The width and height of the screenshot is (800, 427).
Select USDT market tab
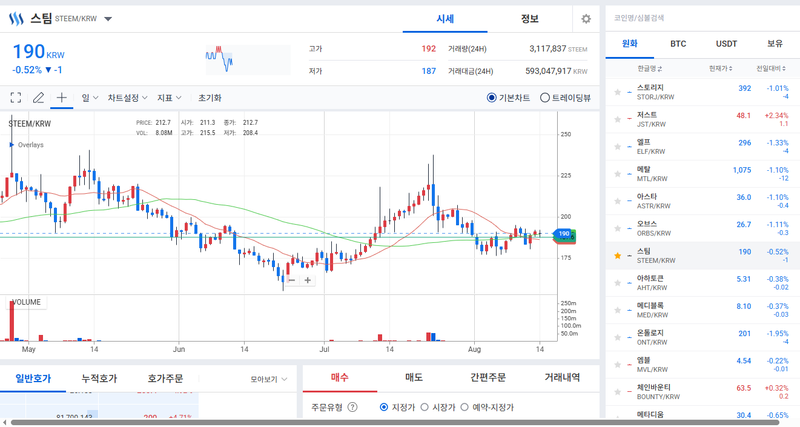[726, 44]
